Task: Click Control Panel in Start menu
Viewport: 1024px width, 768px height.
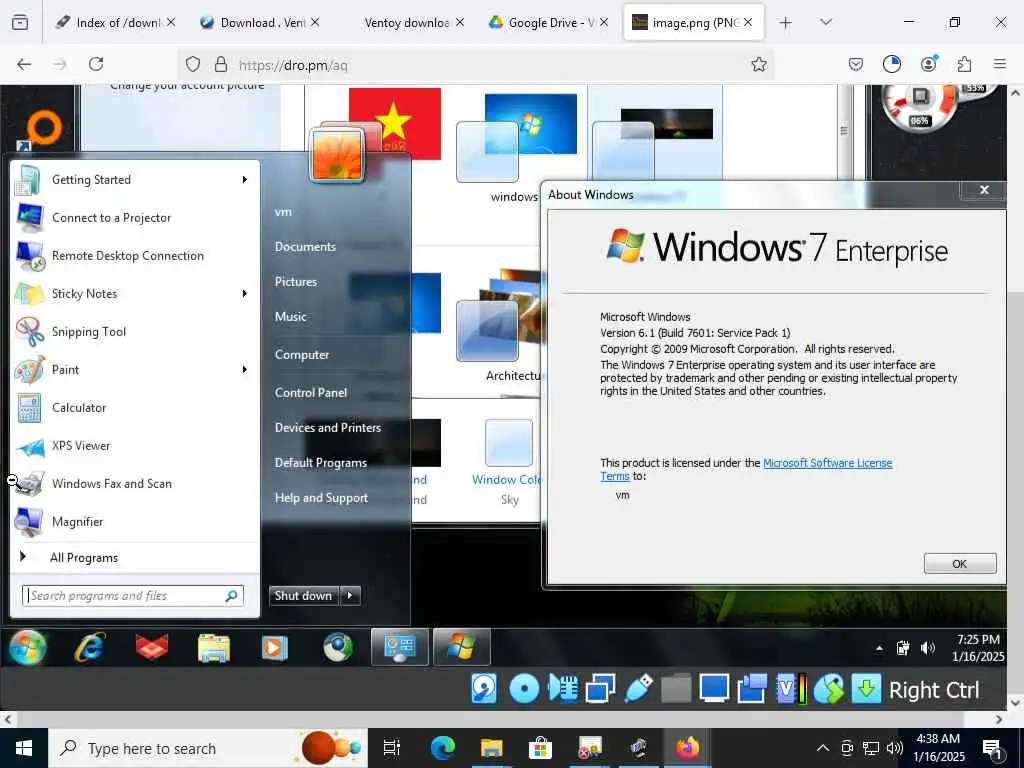Action: (x=311, y=392)
